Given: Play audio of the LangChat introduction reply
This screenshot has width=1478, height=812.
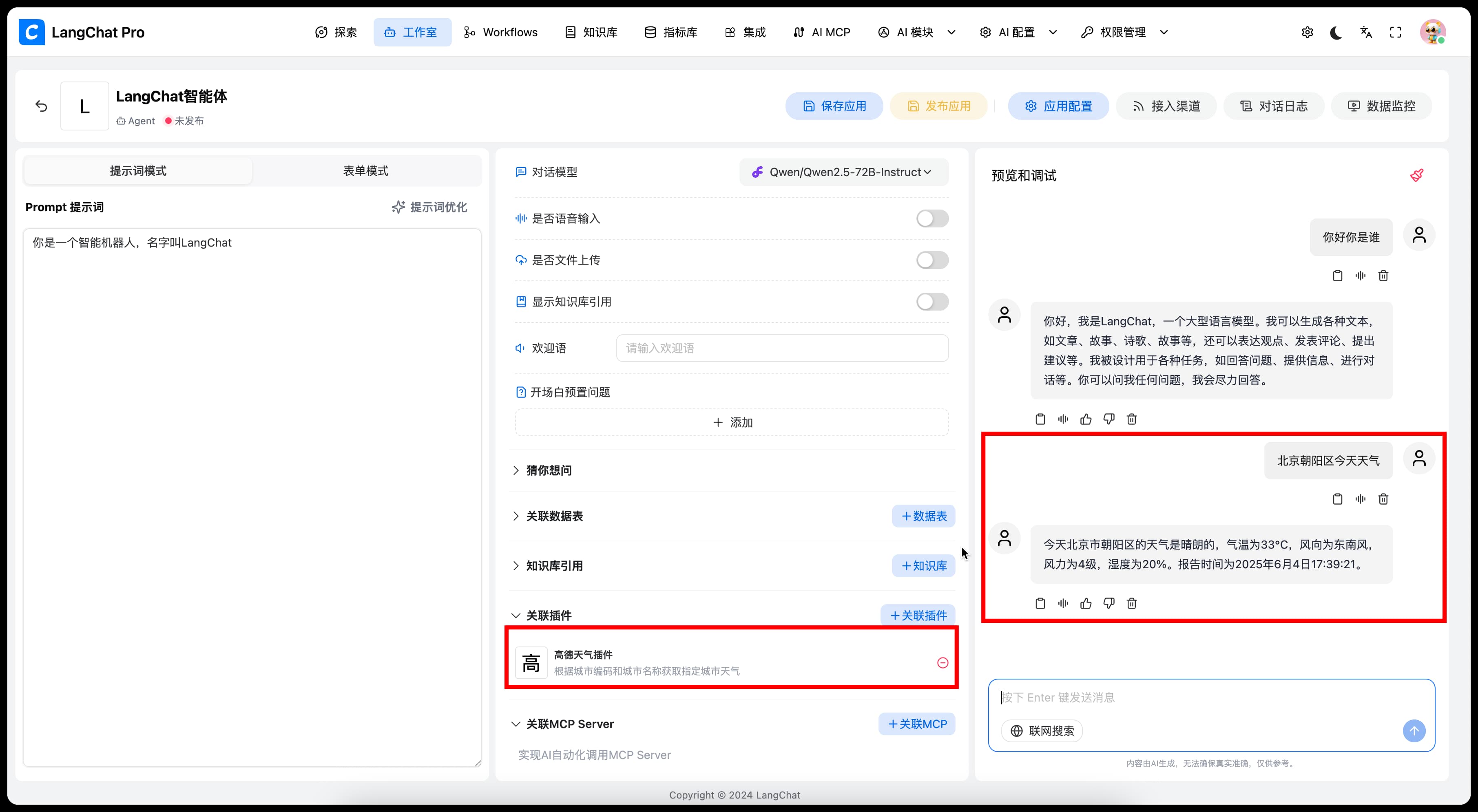Looking at the screenshot, I should pyautogui.click(x=1063, y=419).
